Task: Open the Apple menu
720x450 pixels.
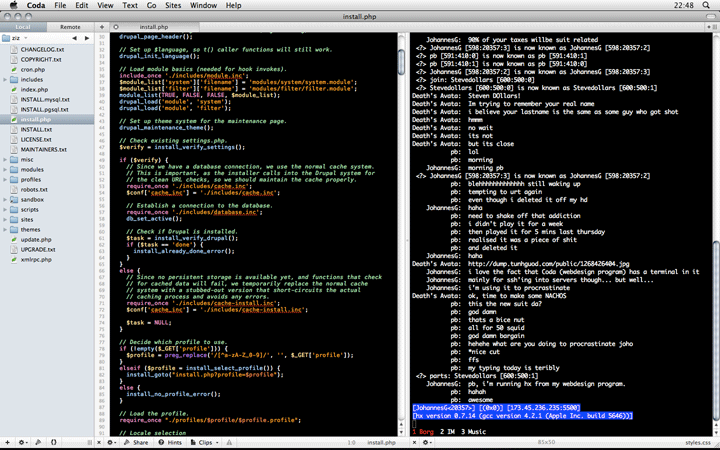Action: 13,5
